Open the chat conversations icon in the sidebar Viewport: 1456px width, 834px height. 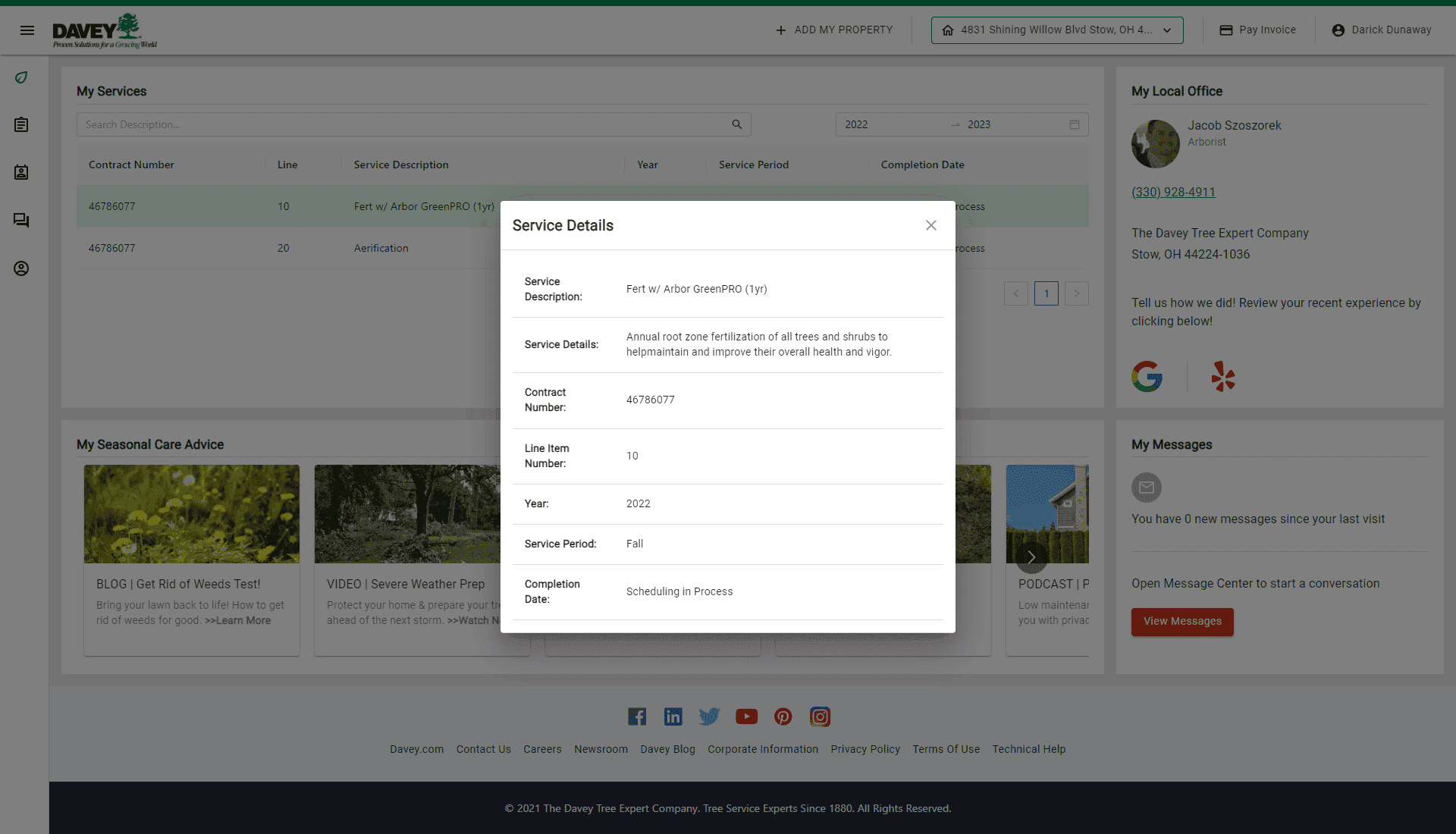pyautogui.click(x=21, y=221)
